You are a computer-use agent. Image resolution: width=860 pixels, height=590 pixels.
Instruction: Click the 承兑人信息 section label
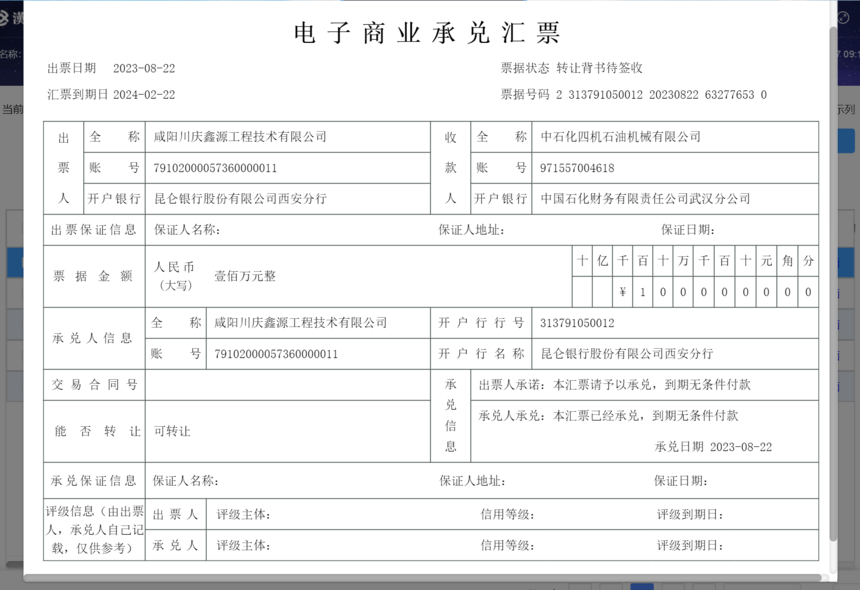point(92,338)
